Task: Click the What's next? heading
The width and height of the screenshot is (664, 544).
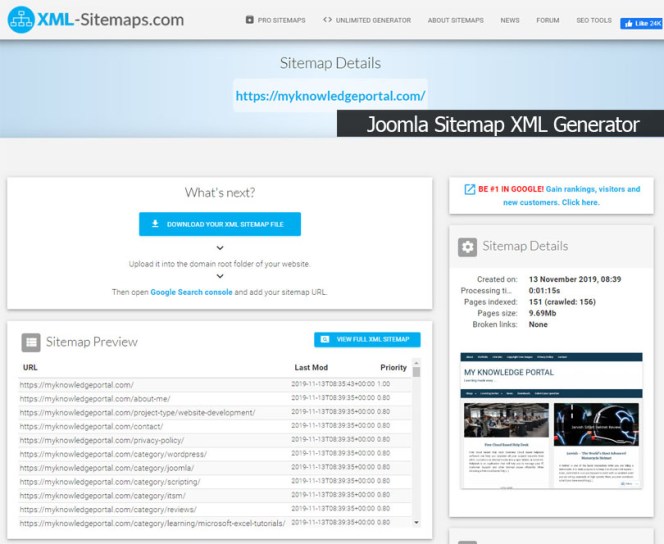Action: [x=220, y=193]
